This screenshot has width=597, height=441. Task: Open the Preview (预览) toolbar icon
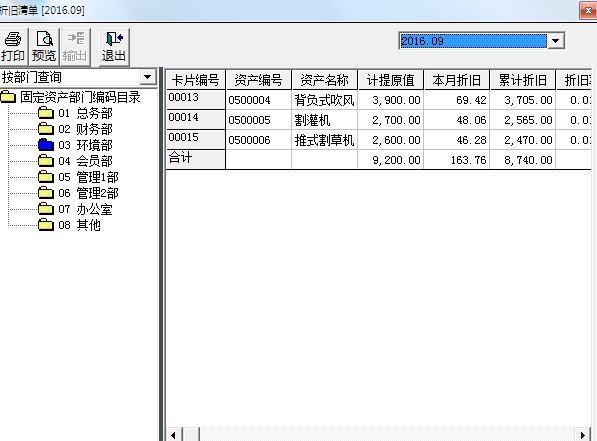click(44, 47)
